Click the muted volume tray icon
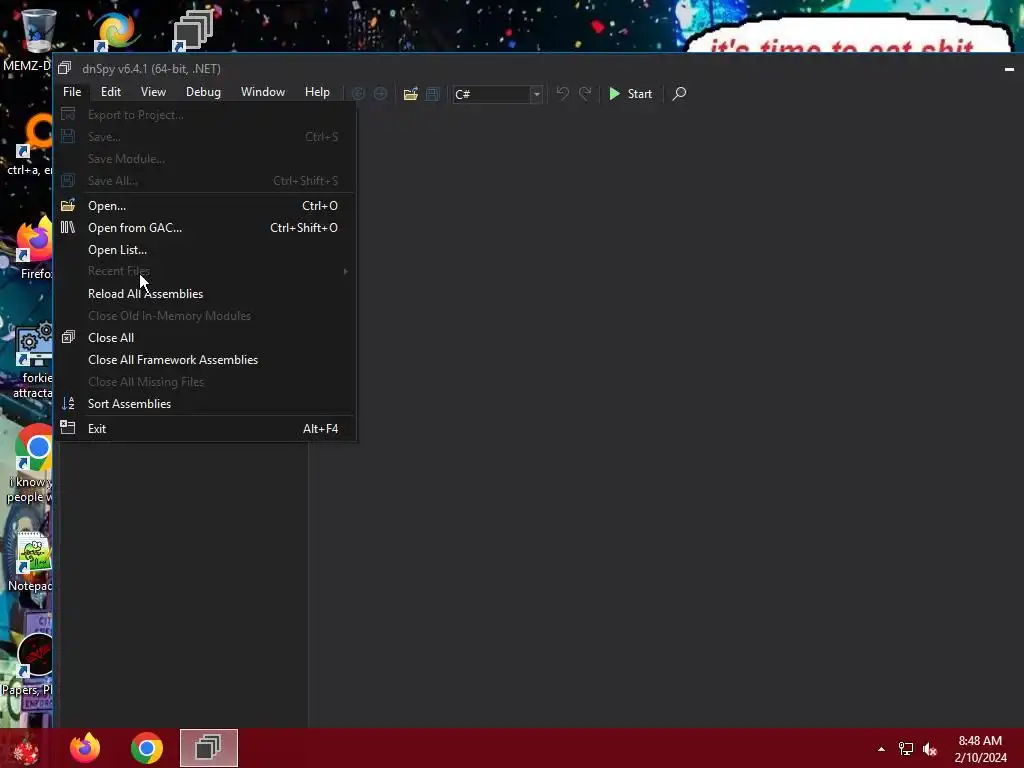 pyautogui.click(x=930, y=749)
